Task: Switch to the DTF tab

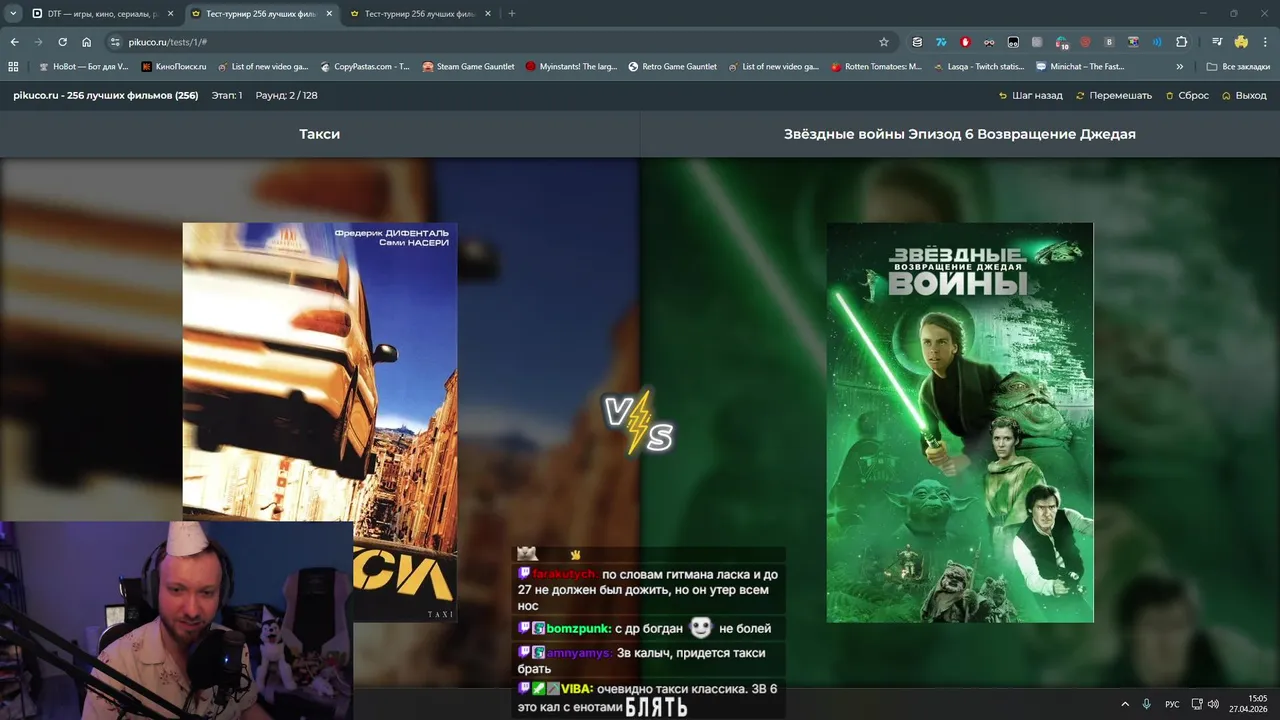Action: pos(101,14)
